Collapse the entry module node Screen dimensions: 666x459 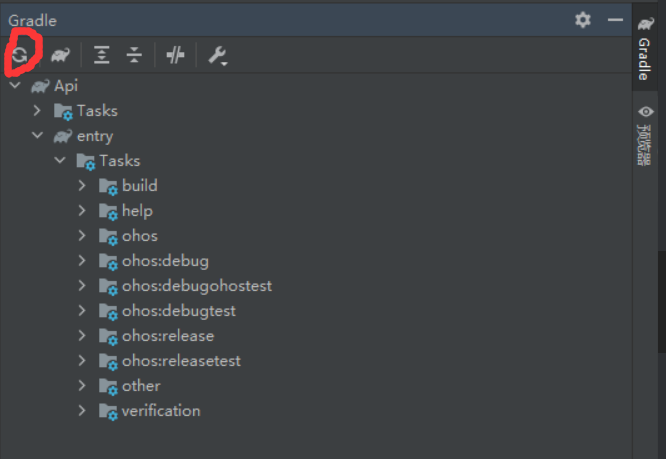pos(38,136)
